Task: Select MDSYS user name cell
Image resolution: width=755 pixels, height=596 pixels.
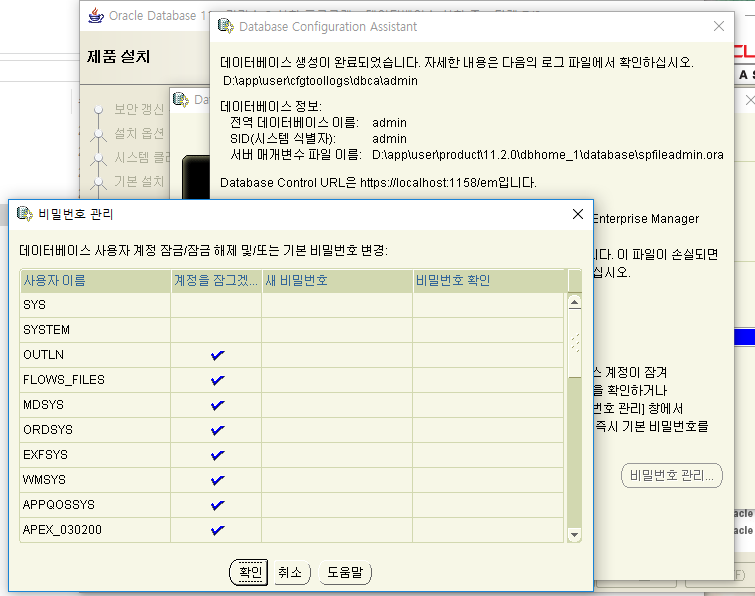Action: [95, 405]
